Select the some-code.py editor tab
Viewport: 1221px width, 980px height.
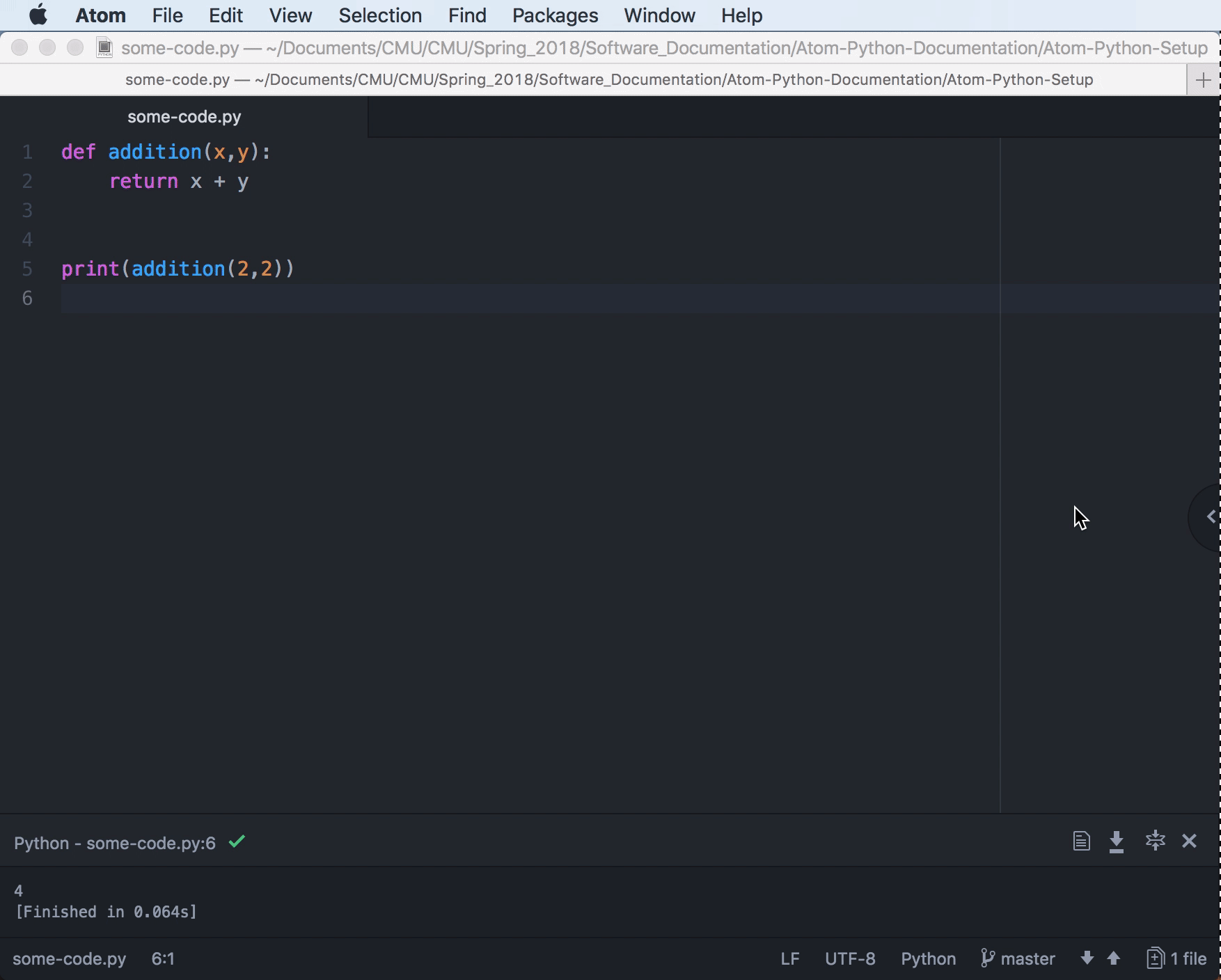pos(184,117)
